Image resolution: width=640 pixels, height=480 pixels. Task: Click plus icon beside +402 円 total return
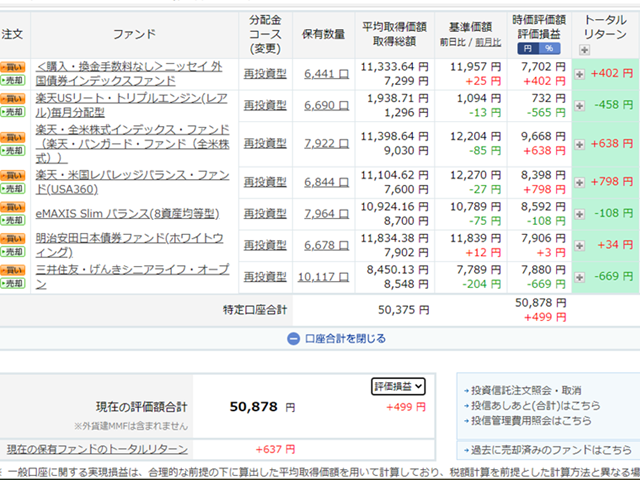[580, 75]
